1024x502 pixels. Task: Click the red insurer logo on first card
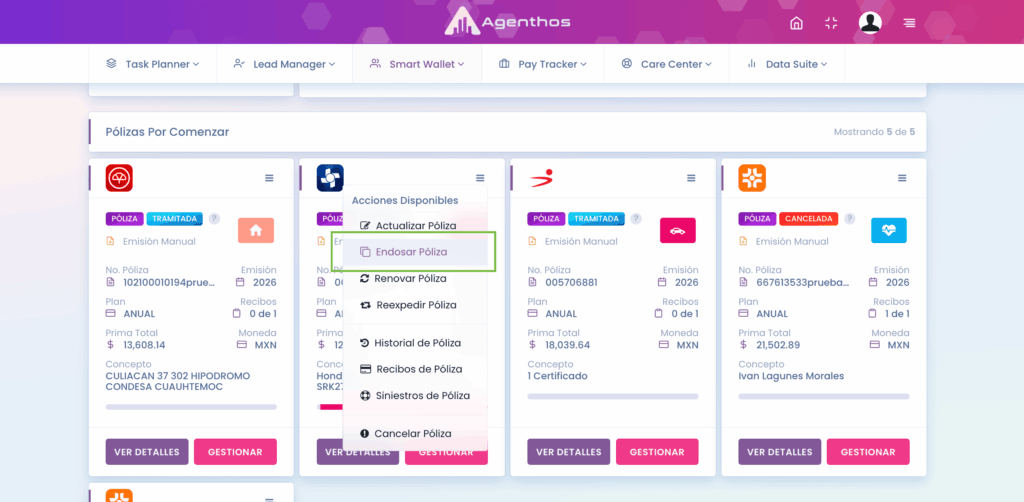click(x=119, y=178)
